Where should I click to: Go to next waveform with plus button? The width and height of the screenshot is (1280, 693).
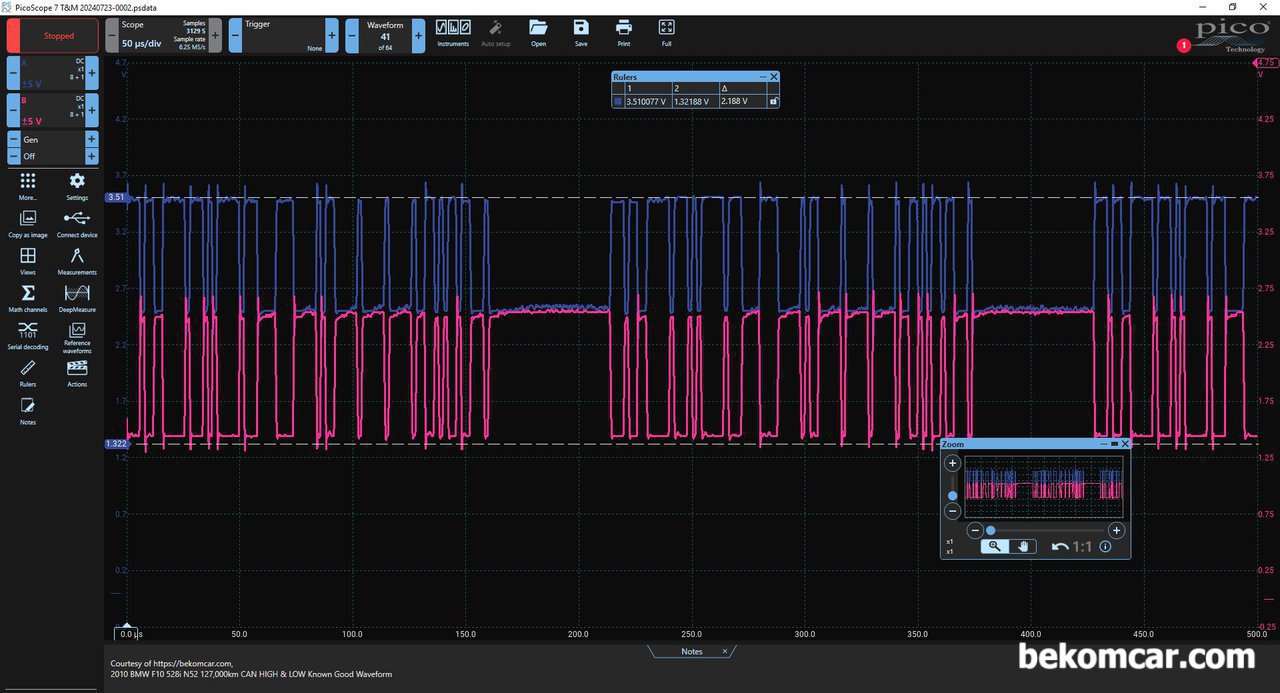[x=418, y=36]
